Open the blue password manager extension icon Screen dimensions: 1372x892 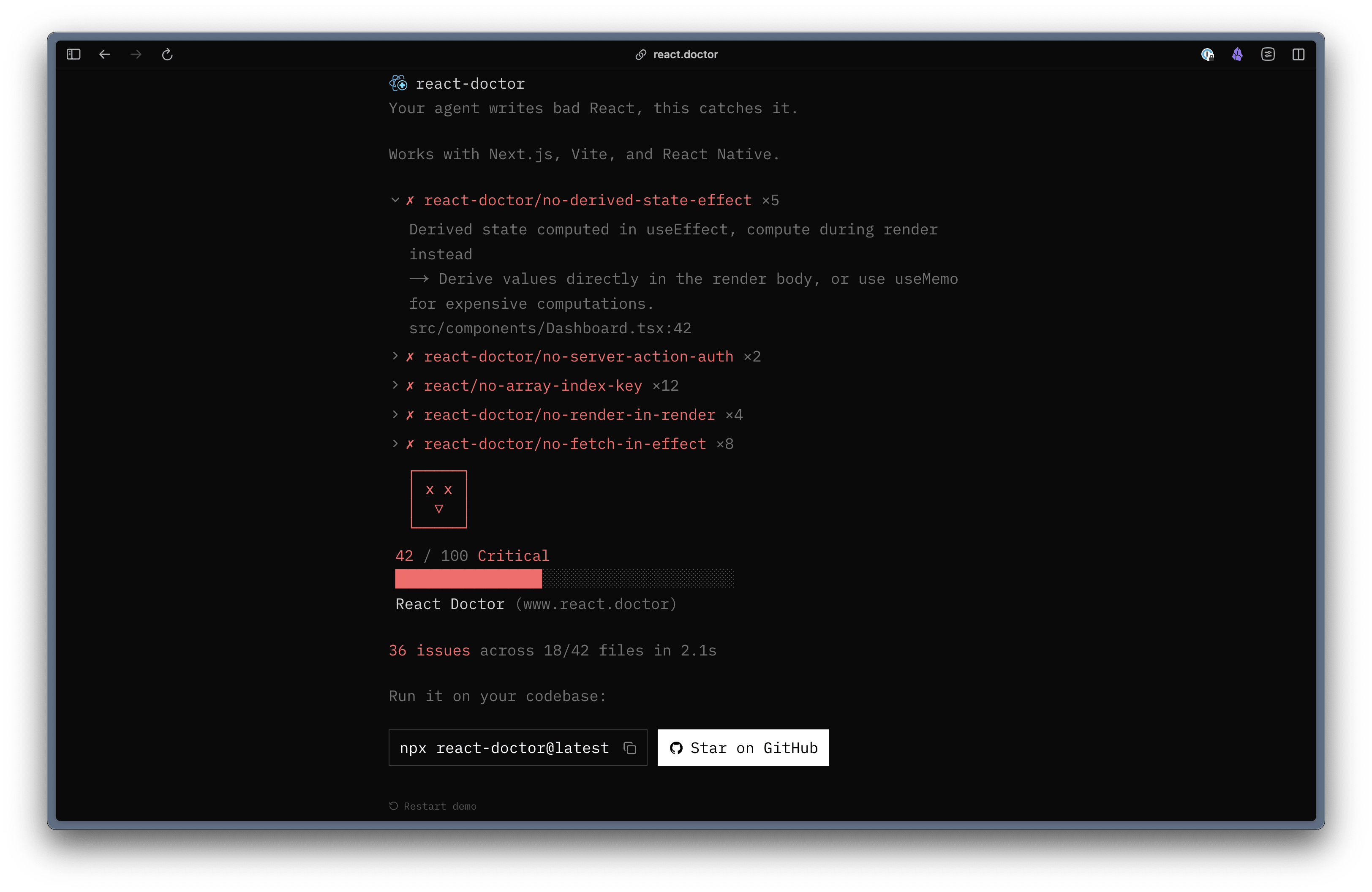(1207, 54)
